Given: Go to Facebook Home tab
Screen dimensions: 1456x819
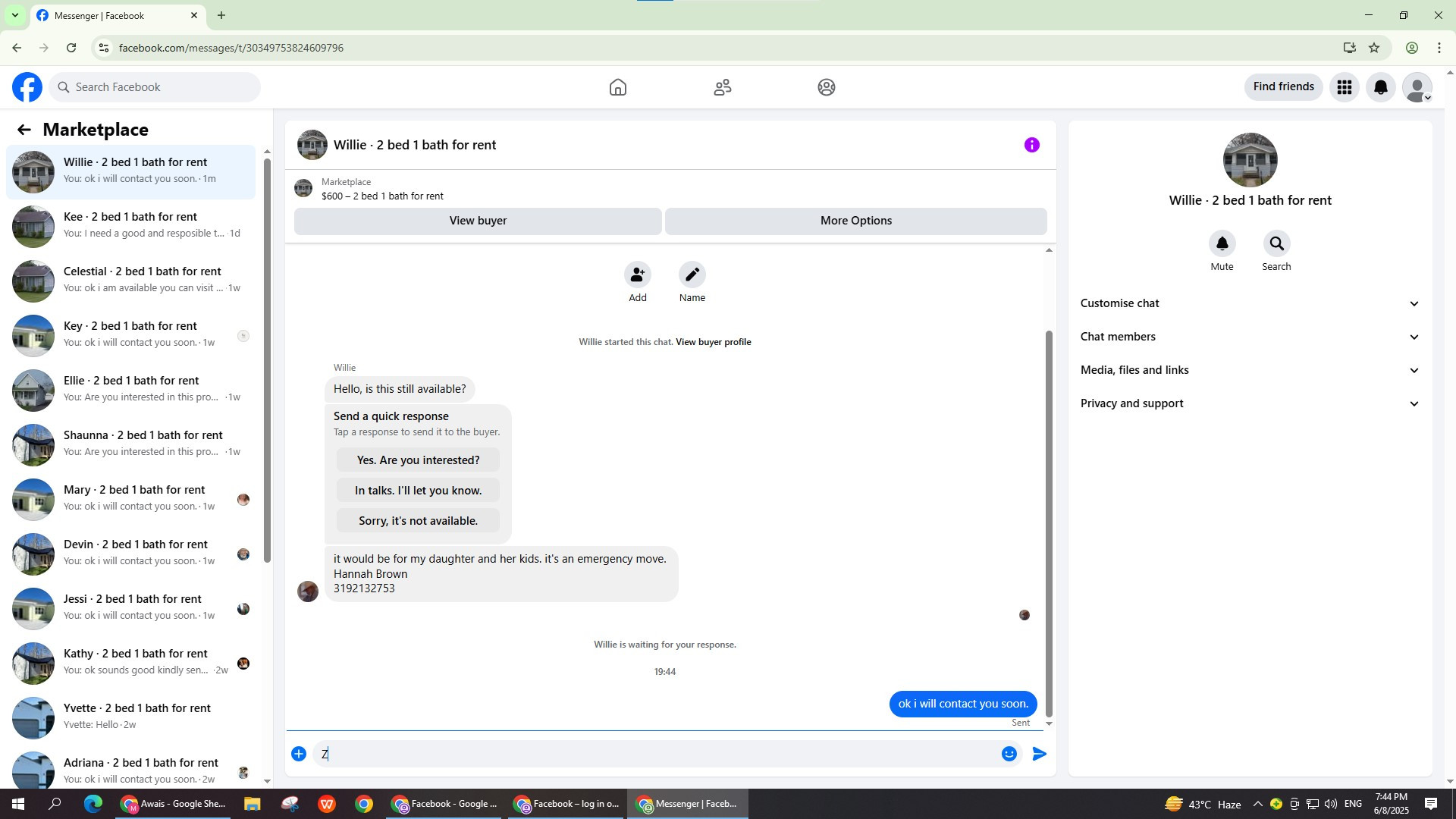Looking at the screenshot, I should (x=617, y=87).
